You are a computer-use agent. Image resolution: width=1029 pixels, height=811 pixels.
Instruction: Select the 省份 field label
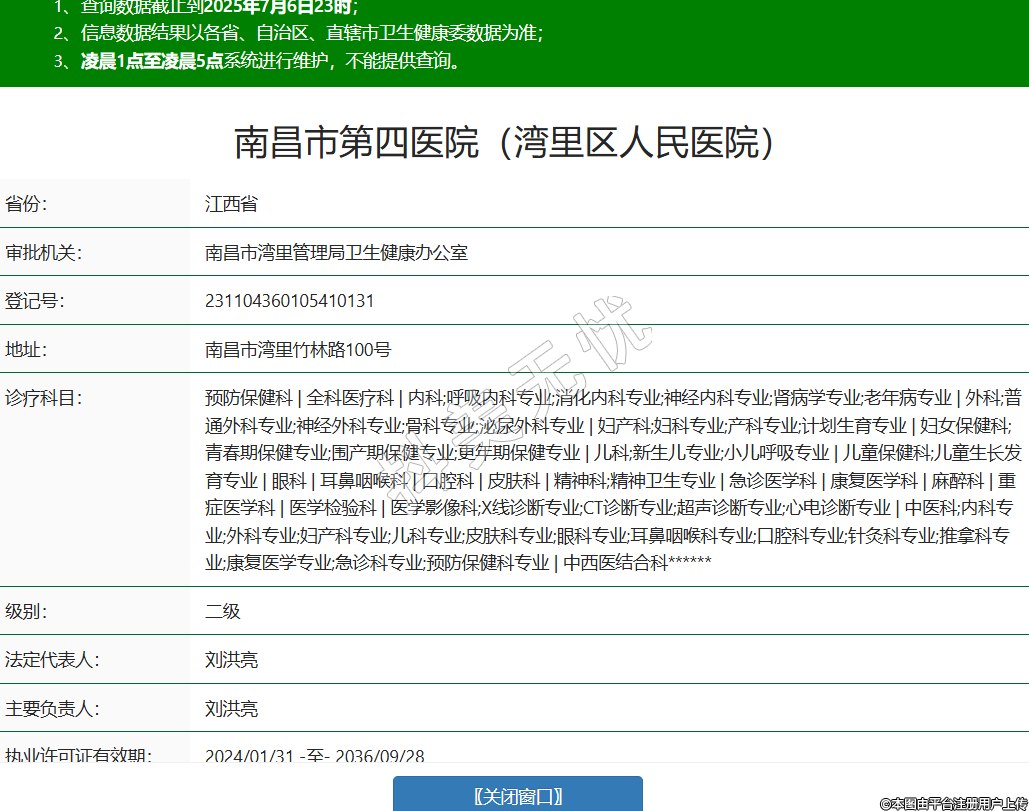(27, 204)
